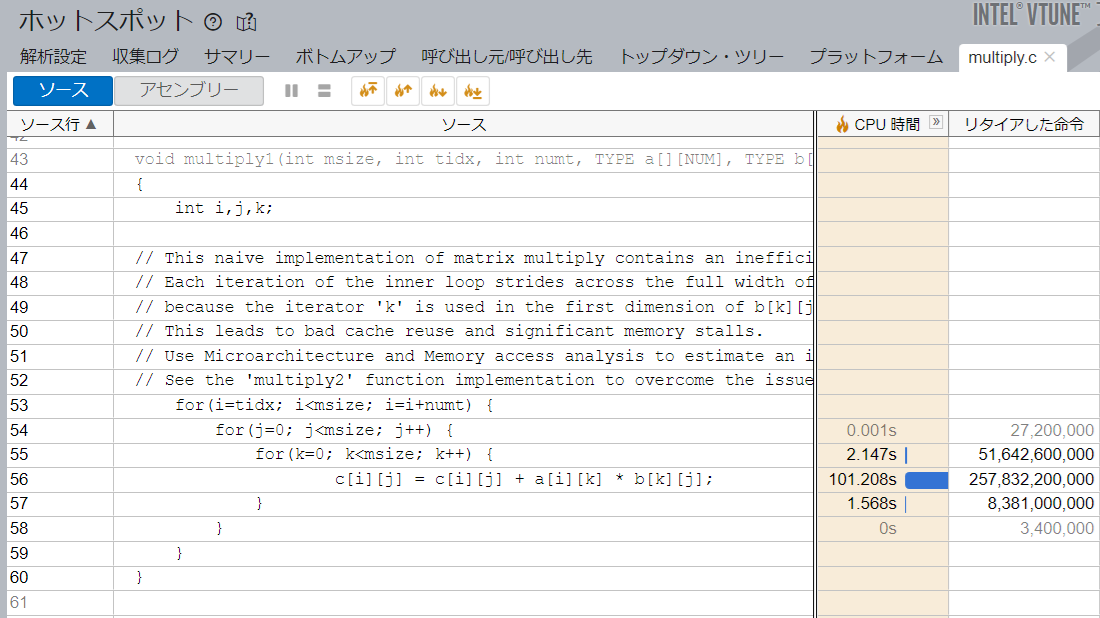This screenshot has width=1100, height=618.
Task: Close the multiply.c tab
Action: click(x=1049, y=57)
